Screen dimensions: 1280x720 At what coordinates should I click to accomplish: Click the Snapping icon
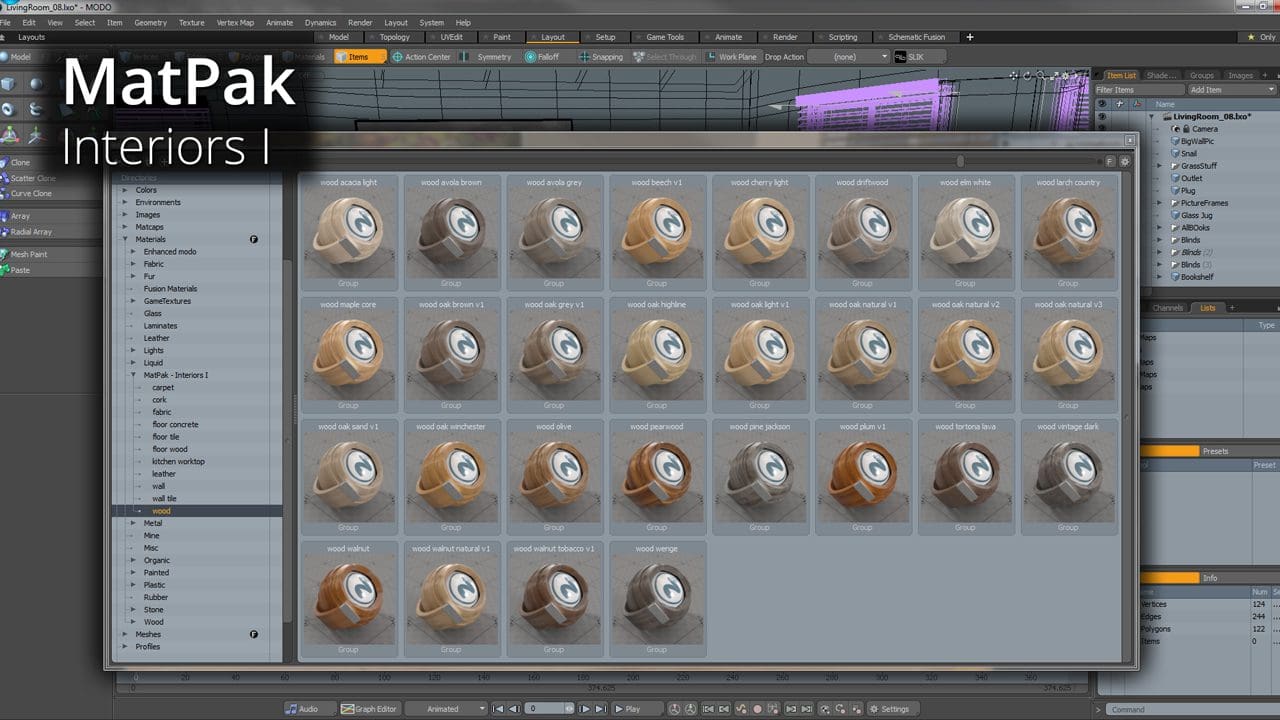[x=584, y=57]
